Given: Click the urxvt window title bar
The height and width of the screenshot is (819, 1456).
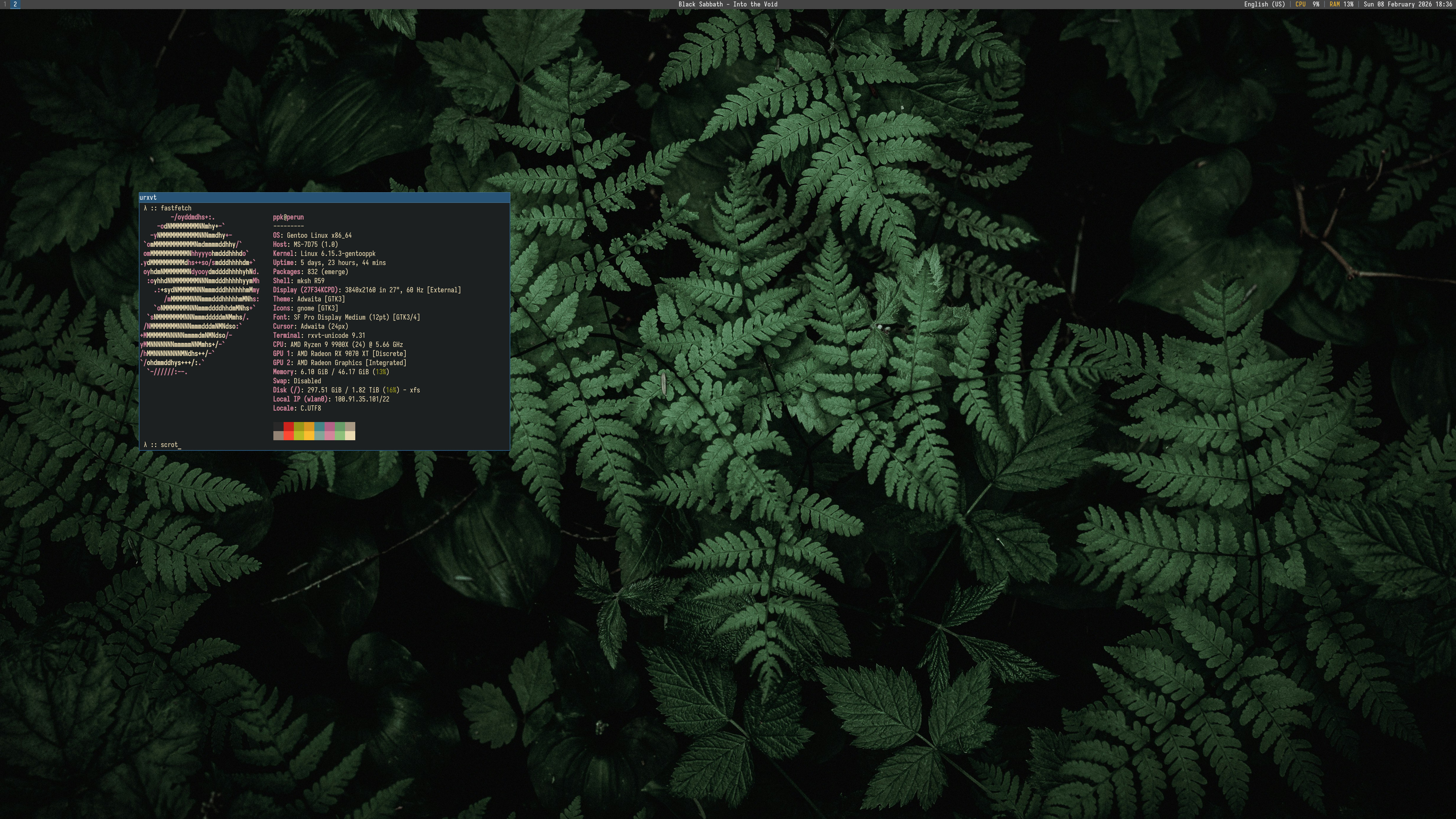Looking at the screenshot, I should [x=324, y=197].
